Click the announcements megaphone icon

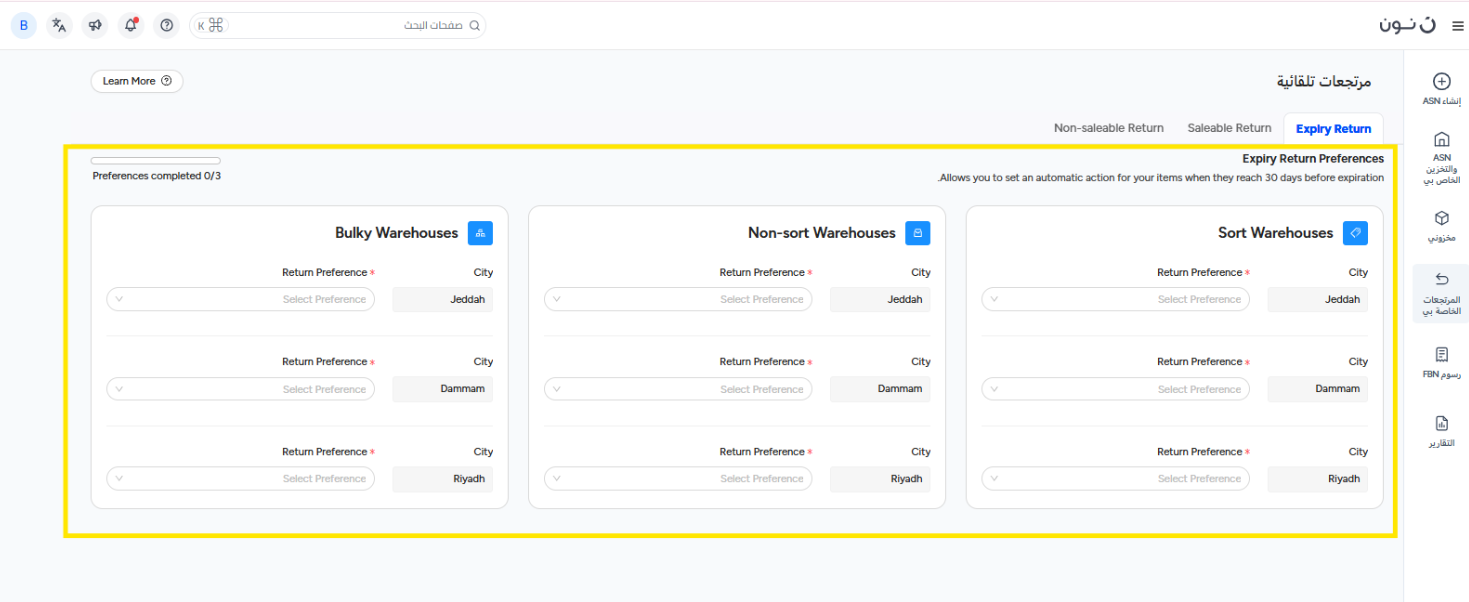pyautogui.click(x=95, y=25)
